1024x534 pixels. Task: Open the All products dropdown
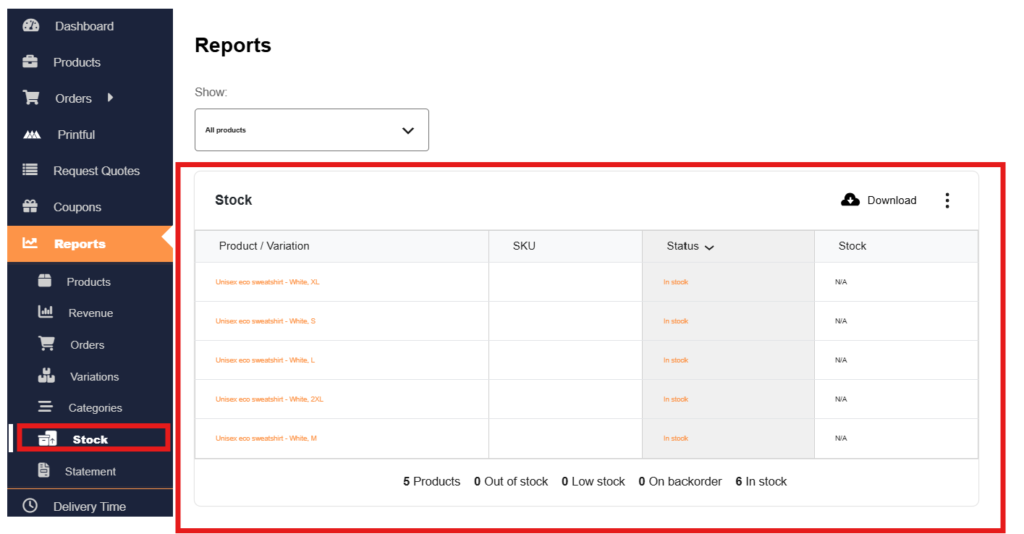(x=311, y=130)
